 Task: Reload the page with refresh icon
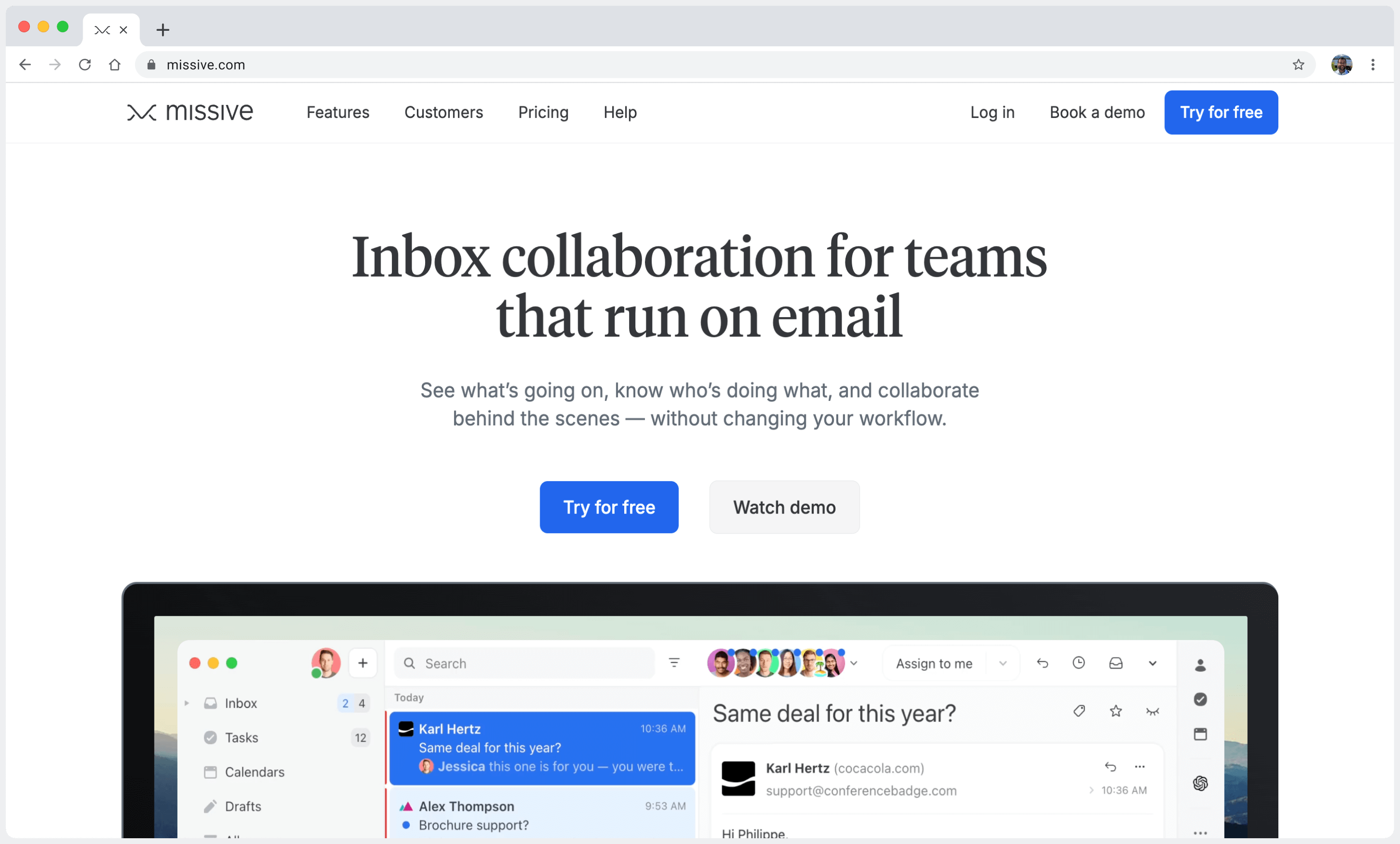click(x=85, y=65)
